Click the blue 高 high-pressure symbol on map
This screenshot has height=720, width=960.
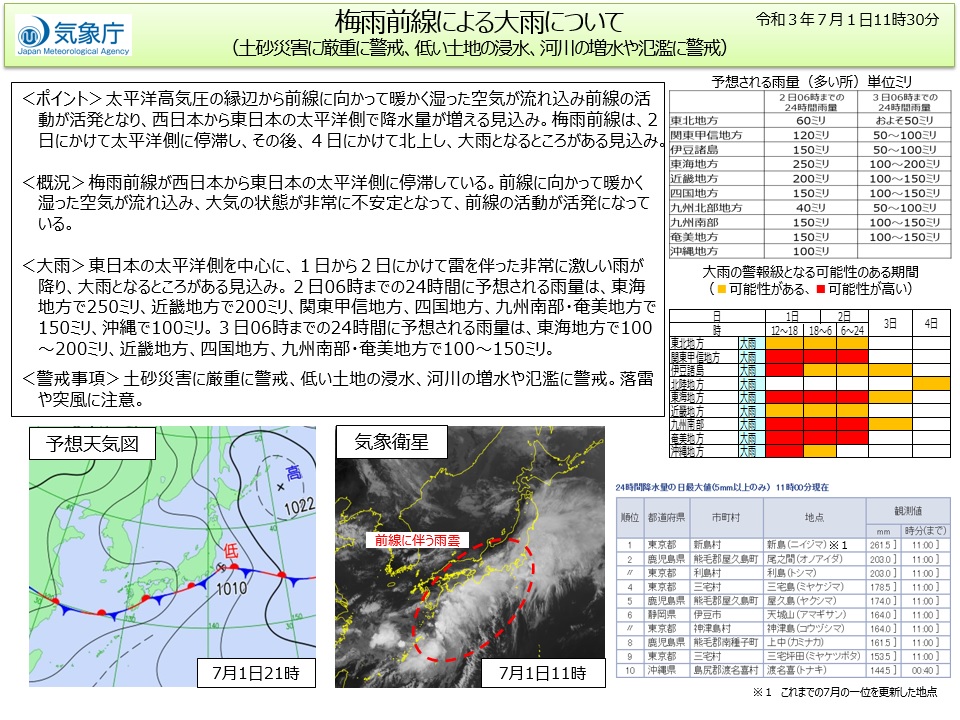pyautogui.click(x=294, y=472)
